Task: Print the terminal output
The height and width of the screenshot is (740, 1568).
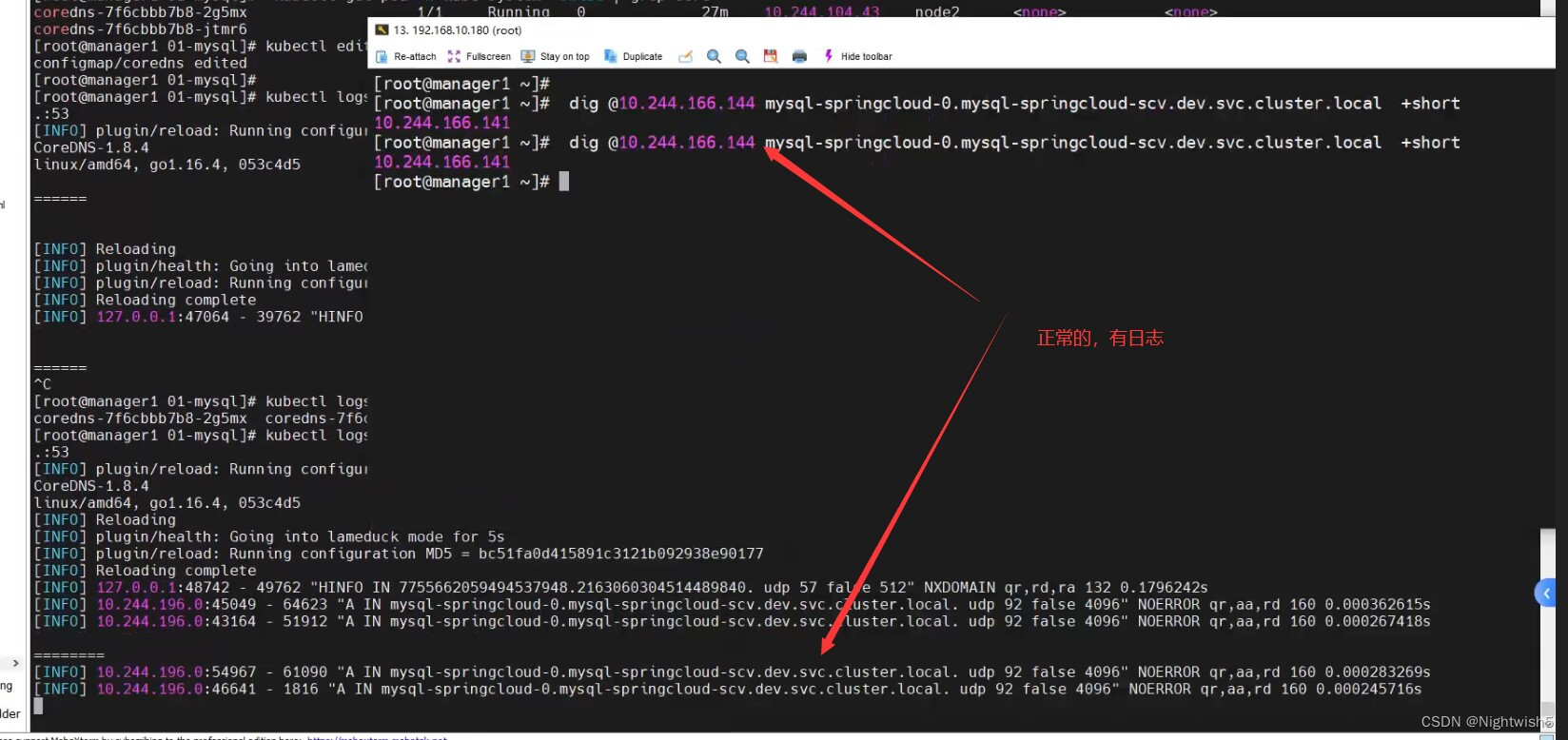Action: [799, 56]
